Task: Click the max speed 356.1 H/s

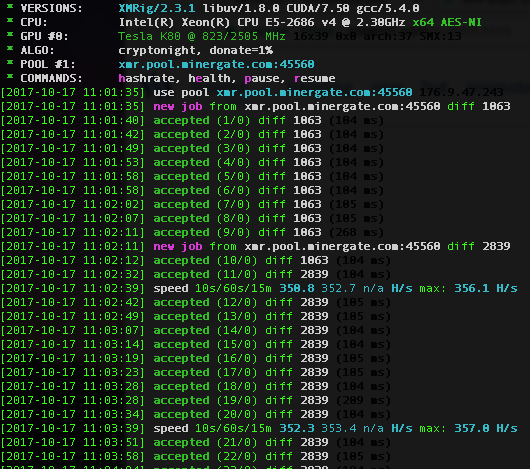Action: tap(486, 289)
